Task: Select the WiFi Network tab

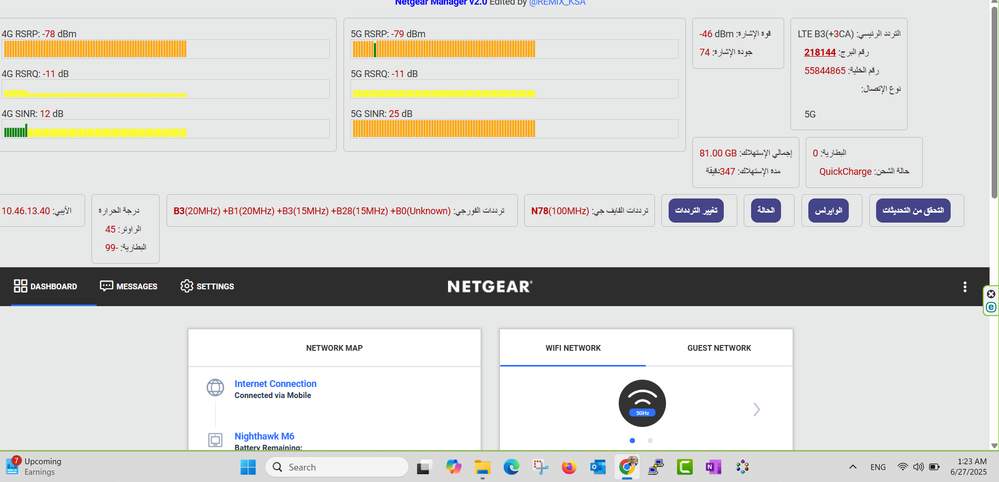Action: coord(572,348)
